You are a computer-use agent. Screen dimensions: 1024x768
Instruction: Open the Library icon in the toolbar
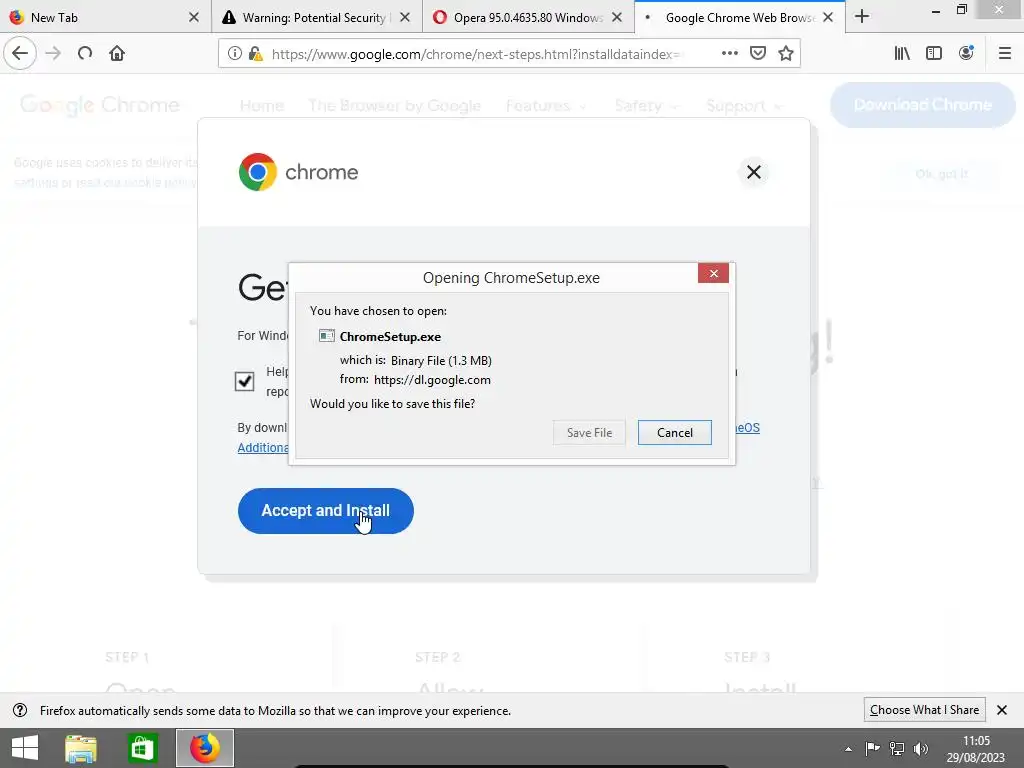pos(902,53)
